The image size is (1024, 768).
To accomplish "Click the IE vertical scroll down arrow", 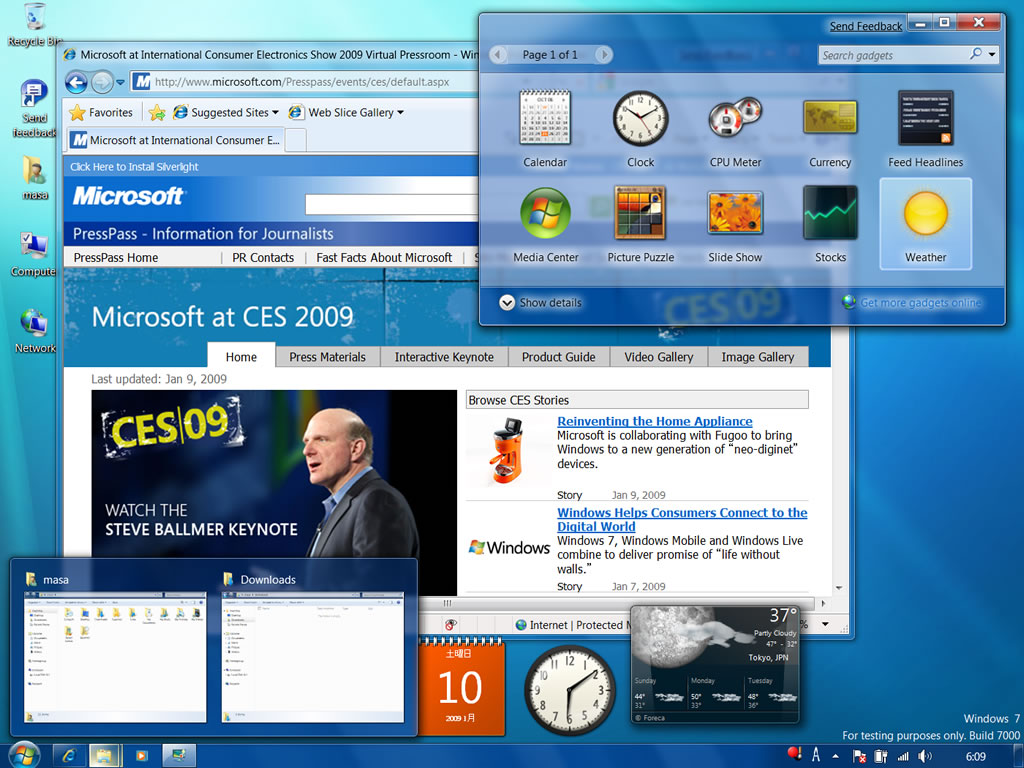I will pos(839,588).
